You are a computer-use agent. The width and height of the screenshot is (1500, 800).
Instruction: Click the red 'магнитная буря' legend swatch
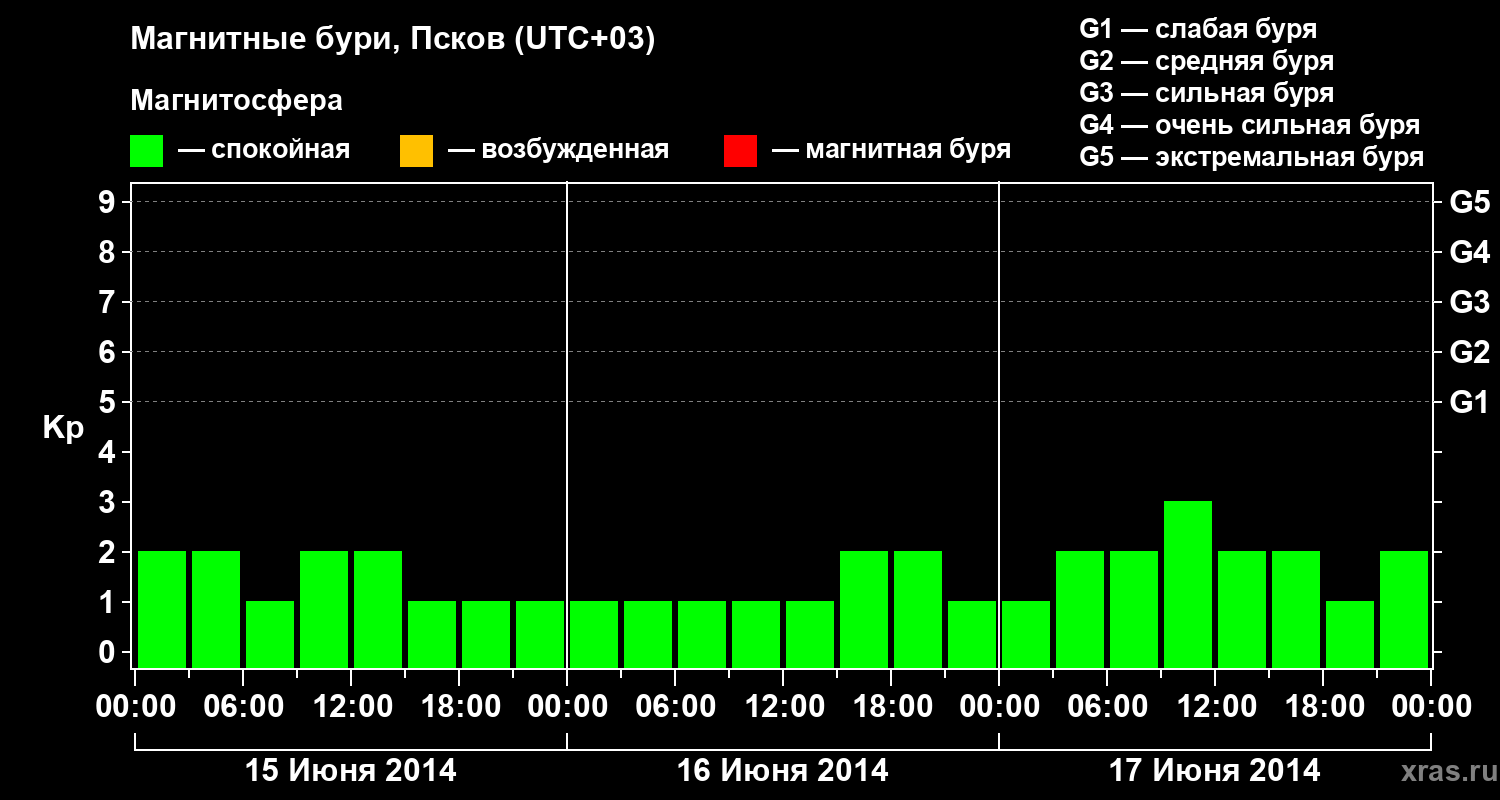[740, 151]
